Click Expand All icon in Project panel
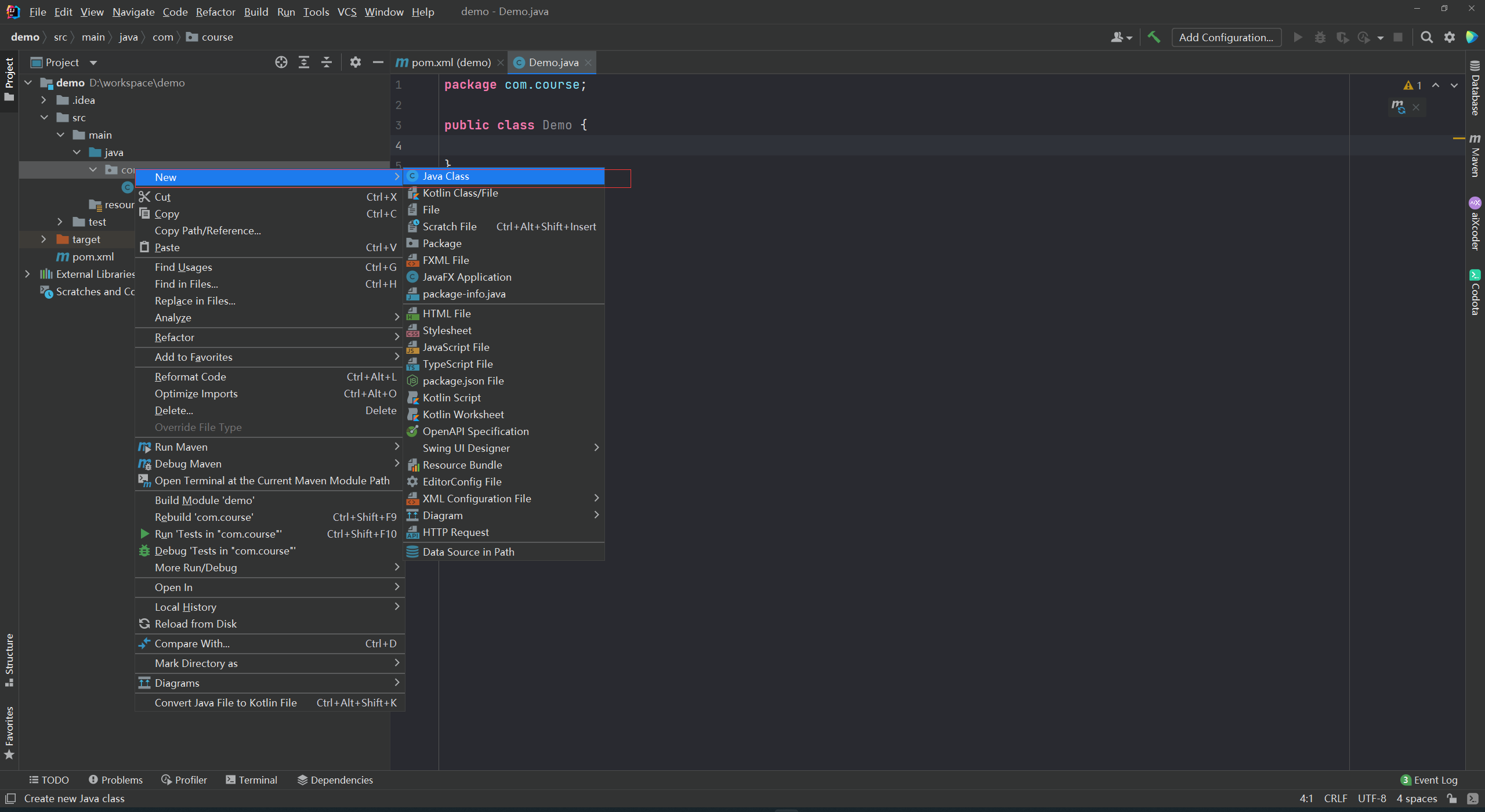This screenshot has width=1485, height=812. pyautogui.click(x=303, y=62)
